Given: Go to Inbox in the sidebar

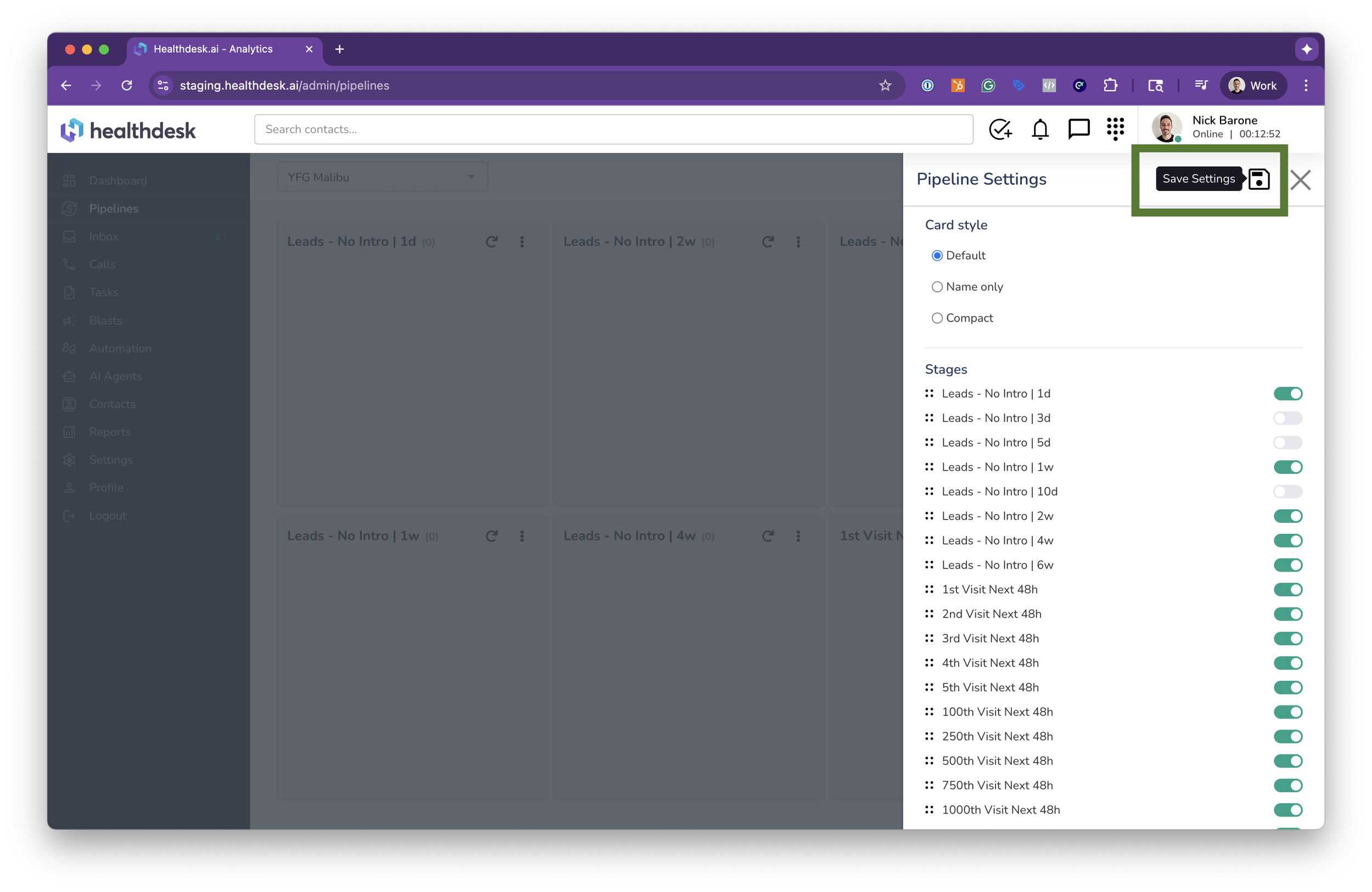Looking at the screenshot, I should (x=104, y=237).
